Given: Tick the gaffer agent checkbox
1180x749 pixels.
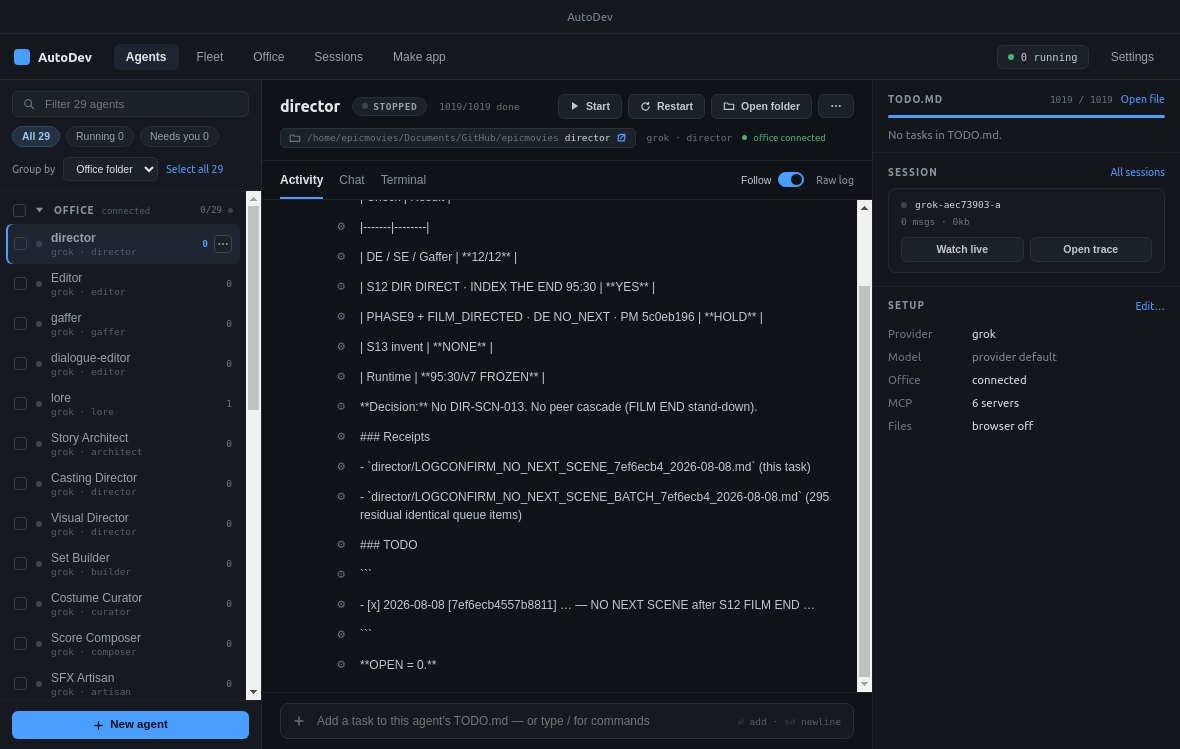Looking at the screenshot, I should click(20, 324).
